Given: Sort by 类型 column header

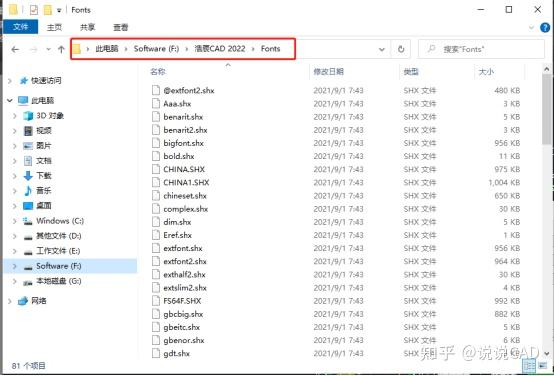Looking at the screenshot, I should tap(411, 72).
